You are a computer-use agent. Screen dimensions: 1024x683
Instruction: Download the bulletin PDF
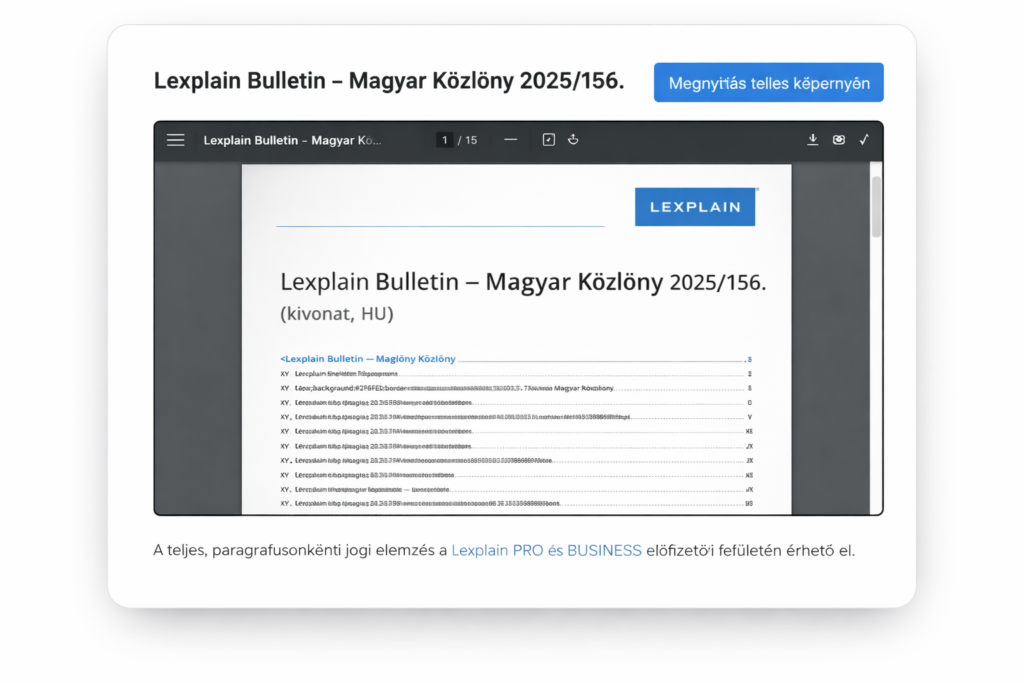tap(813, 139)
